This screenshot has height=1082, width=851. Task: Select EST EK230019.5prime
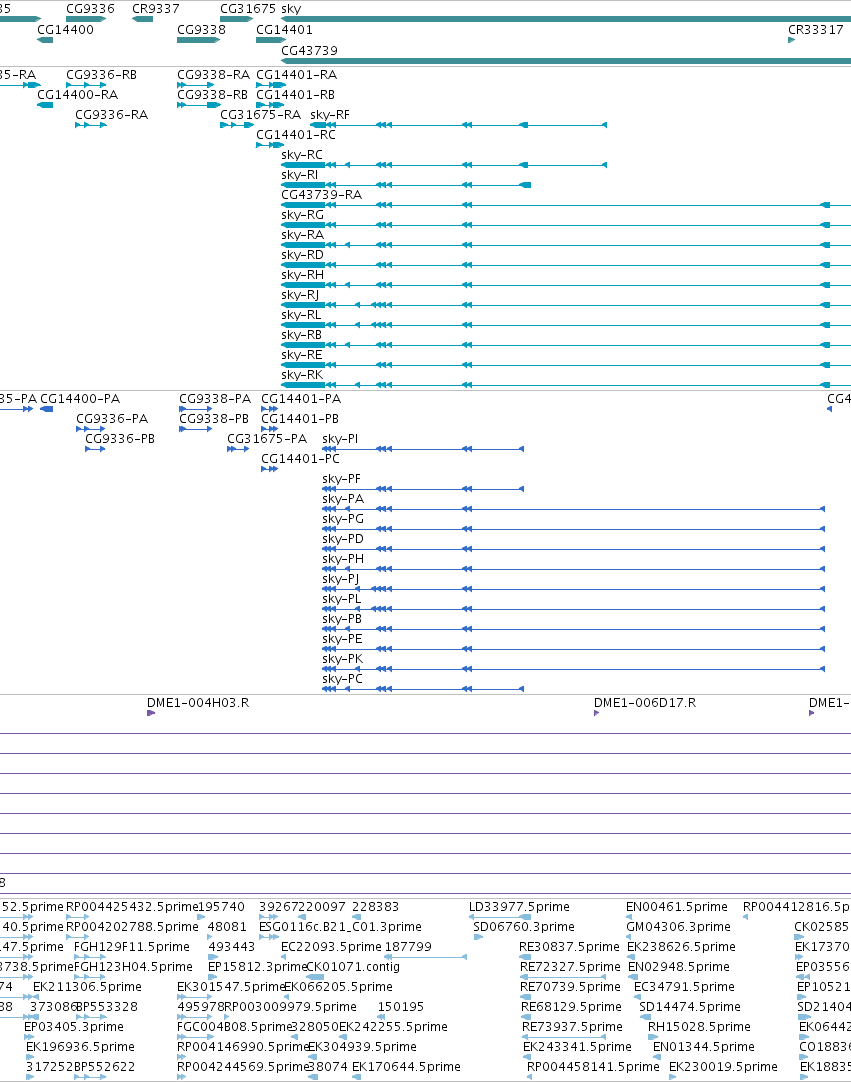723,1067
